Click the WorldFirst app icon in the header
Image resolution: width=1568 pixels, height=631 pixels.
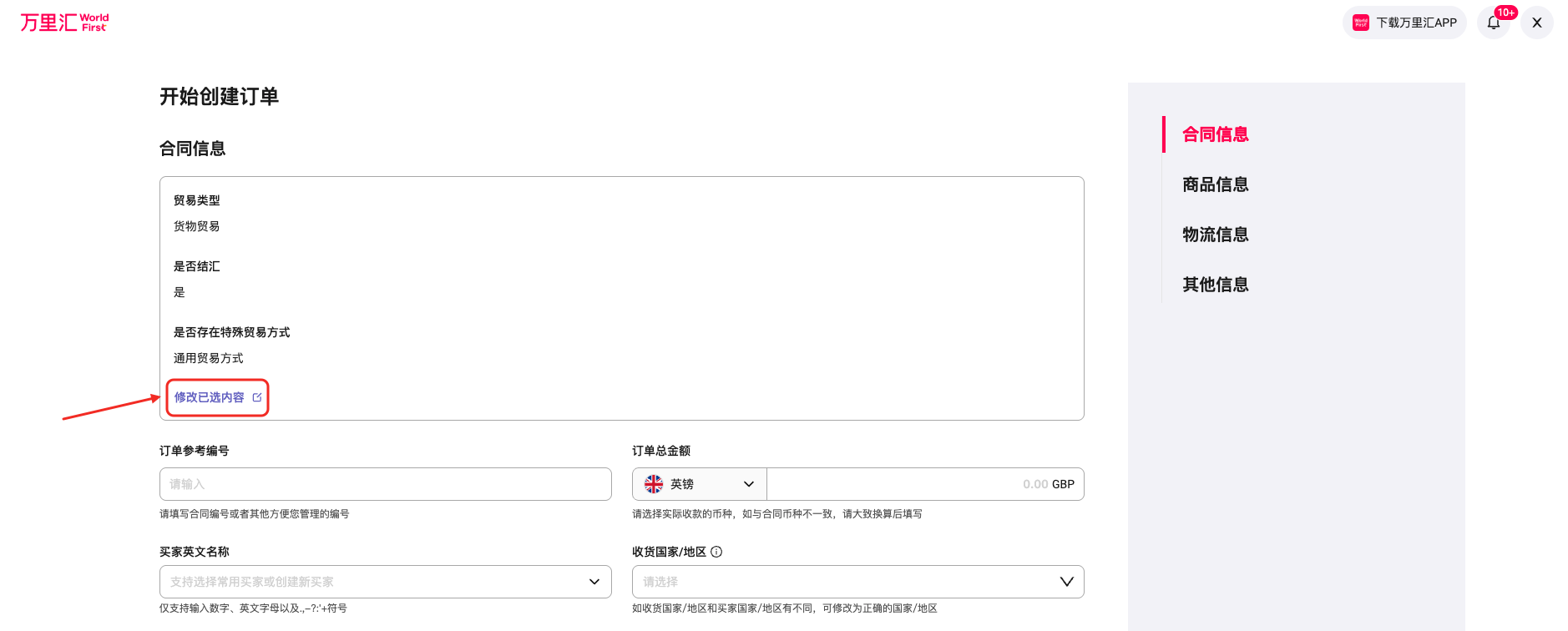pos(1361,23)
